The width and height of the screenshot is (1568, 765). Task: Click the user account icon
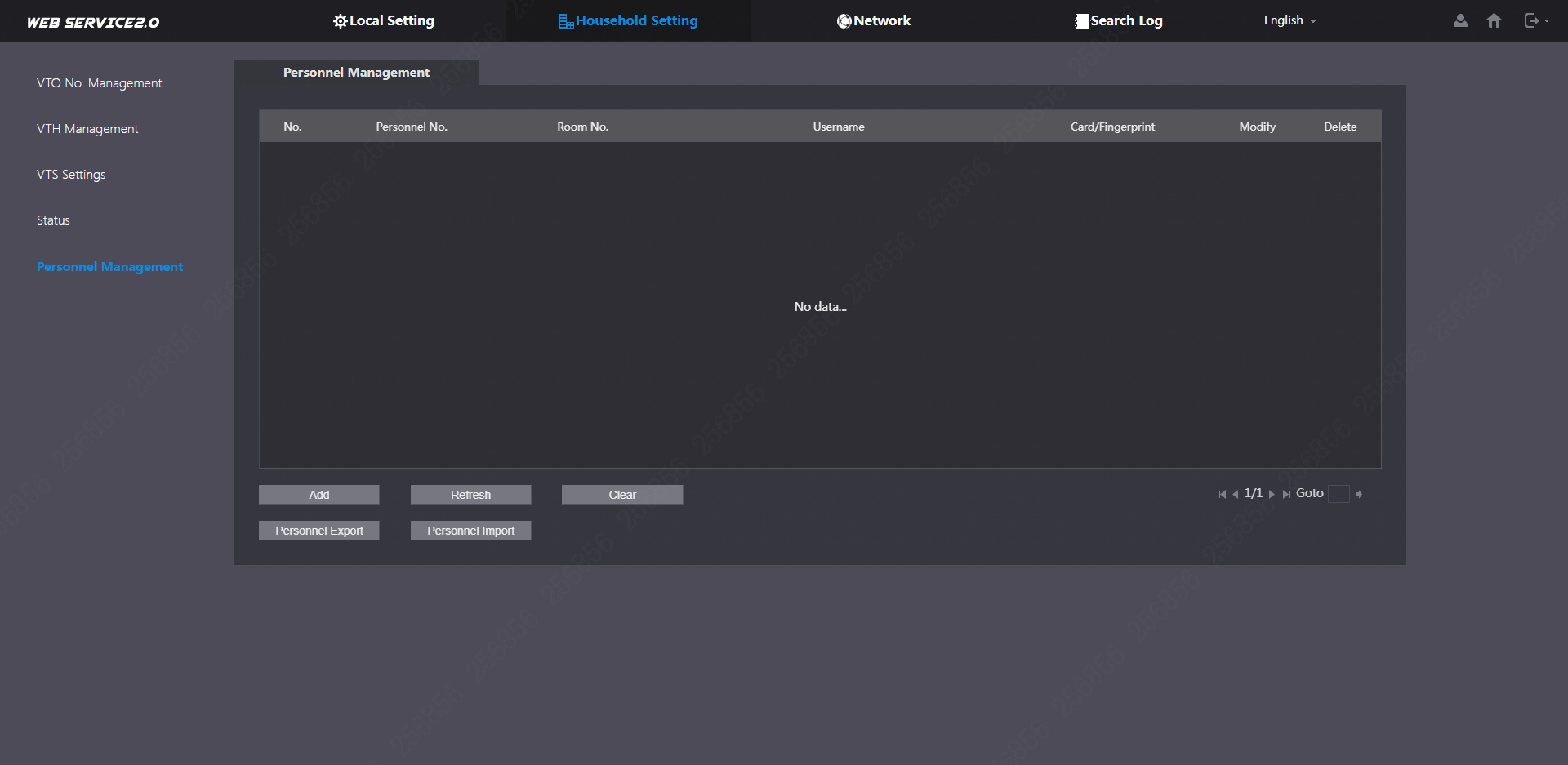point(1460,21)
